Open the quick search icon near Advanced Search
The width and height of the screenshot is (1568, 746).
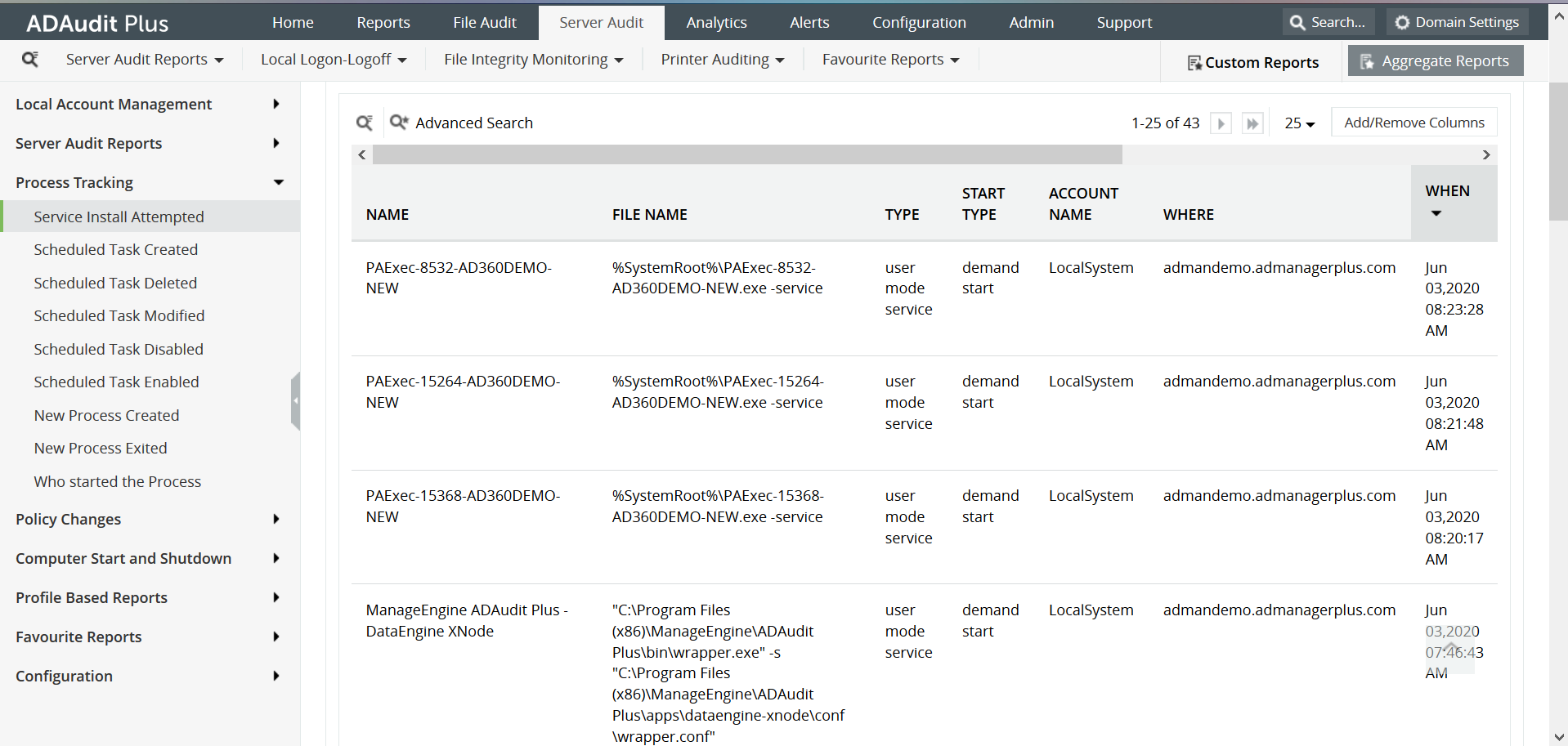[x=365, y=122]
